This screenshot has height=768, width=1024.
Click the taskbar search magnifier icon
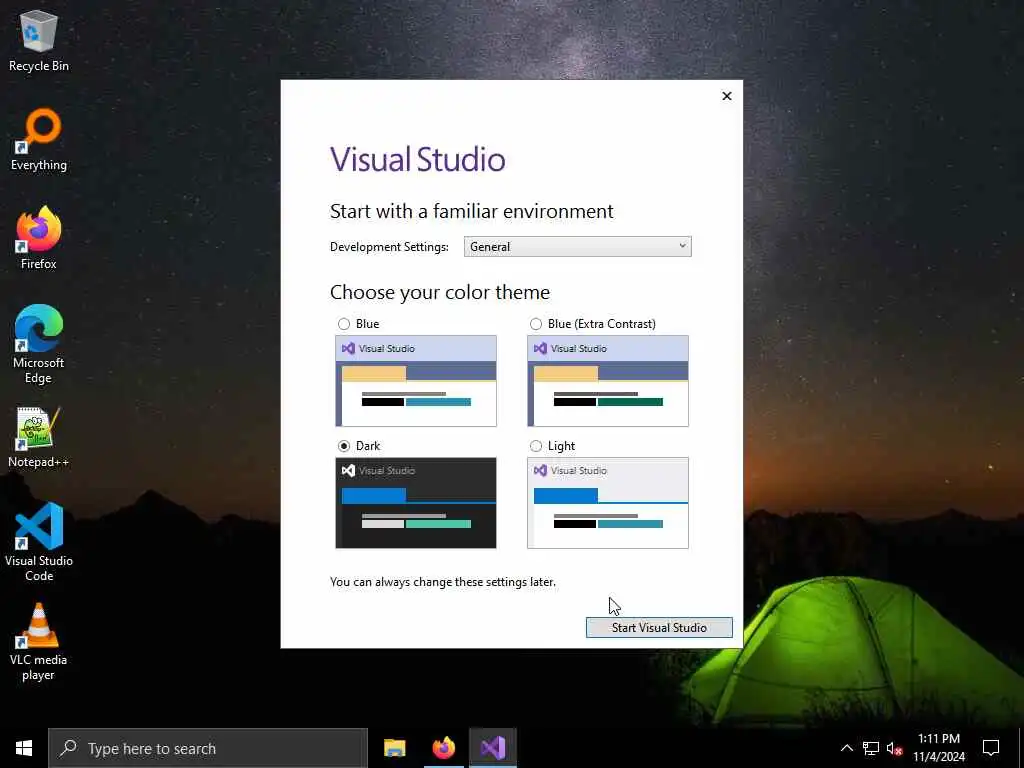68,748
